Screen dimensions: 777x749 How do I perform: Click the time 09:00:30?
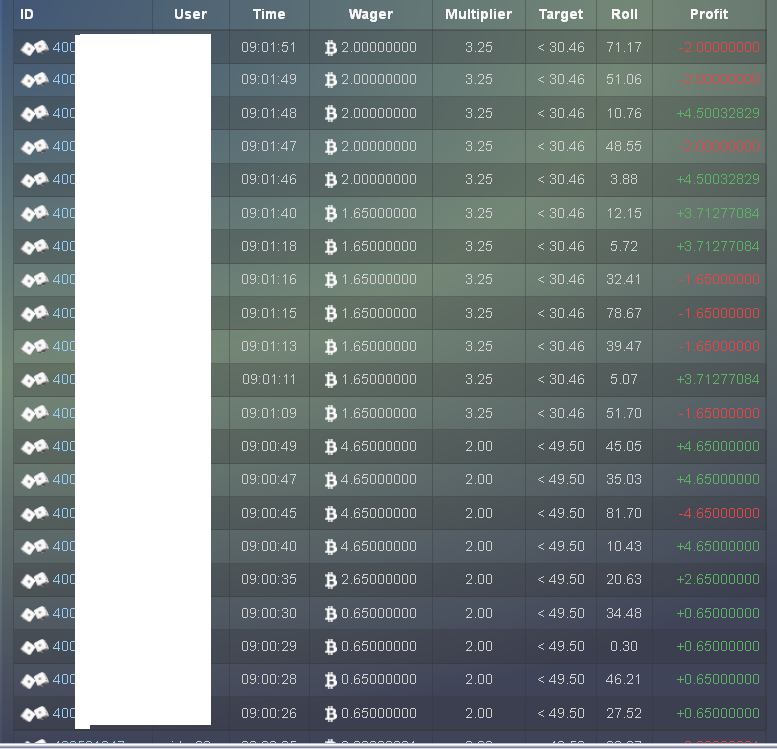click(x=269, y=614)
